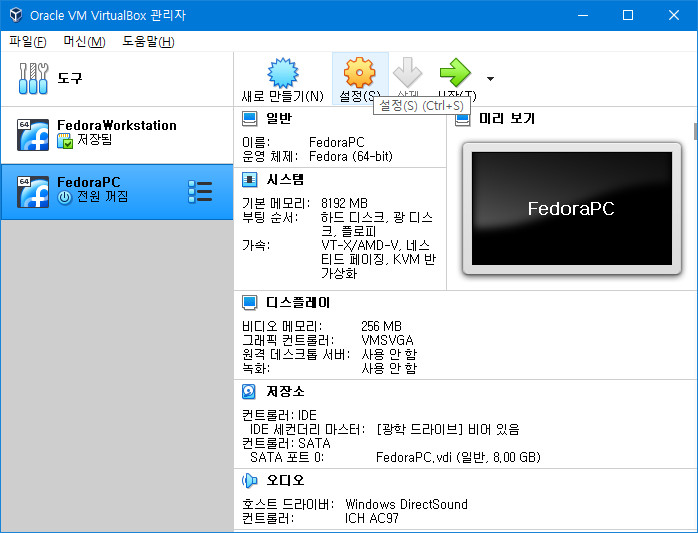This screenshot has width=698, height=533.
Task: Select FedoraPC name in VM list
Action: [89, 182]
